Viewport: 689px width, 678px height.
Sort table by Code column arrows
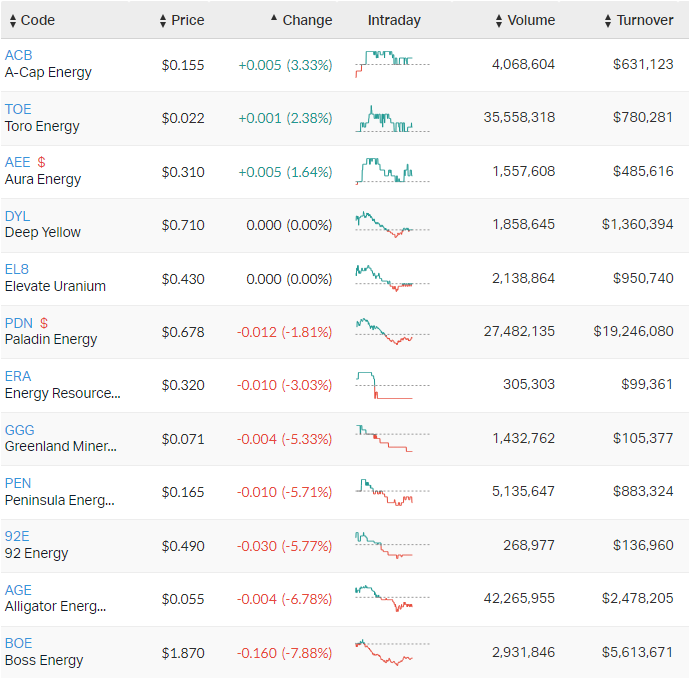[x=13, y=21]
